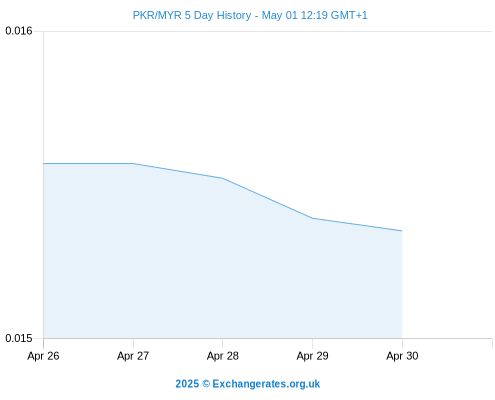Click the copyright symbol in footer
The height and width of the screenshot is (400, 495).
206,384
